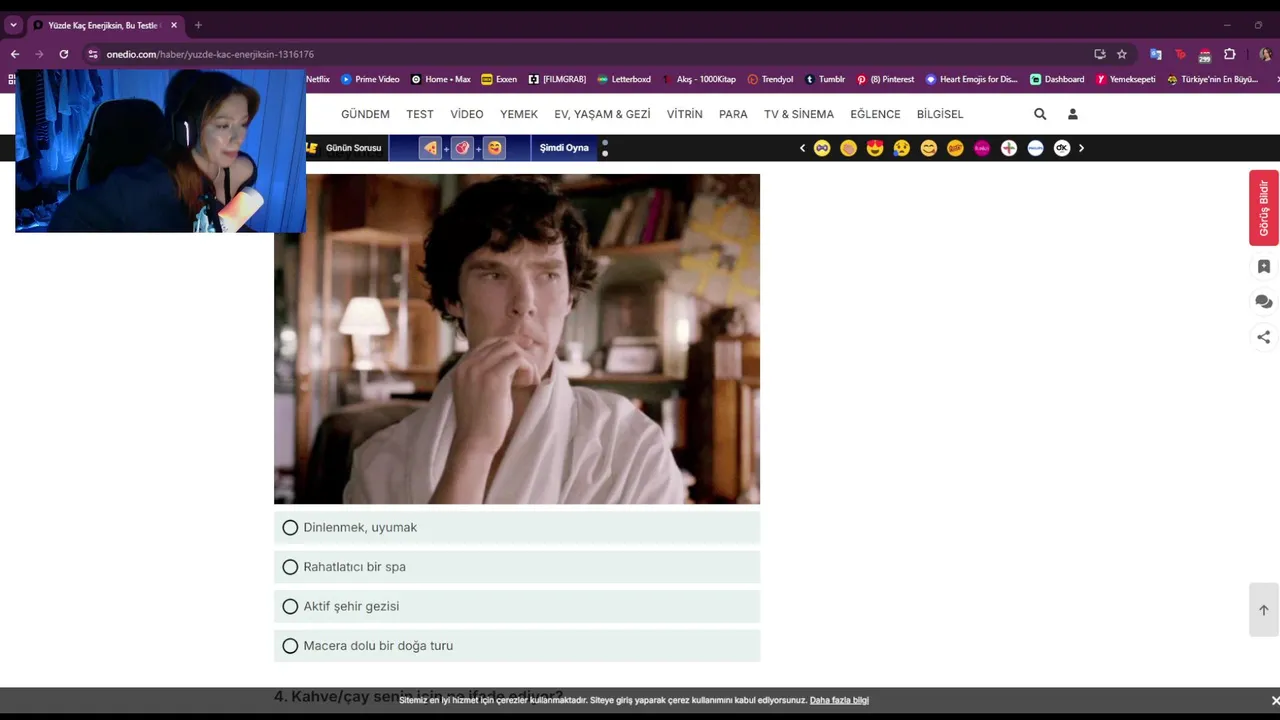Screen dimensions: 1280x720
Task: Select the clapping hands emoji reaction
Action: pos(848,148)
